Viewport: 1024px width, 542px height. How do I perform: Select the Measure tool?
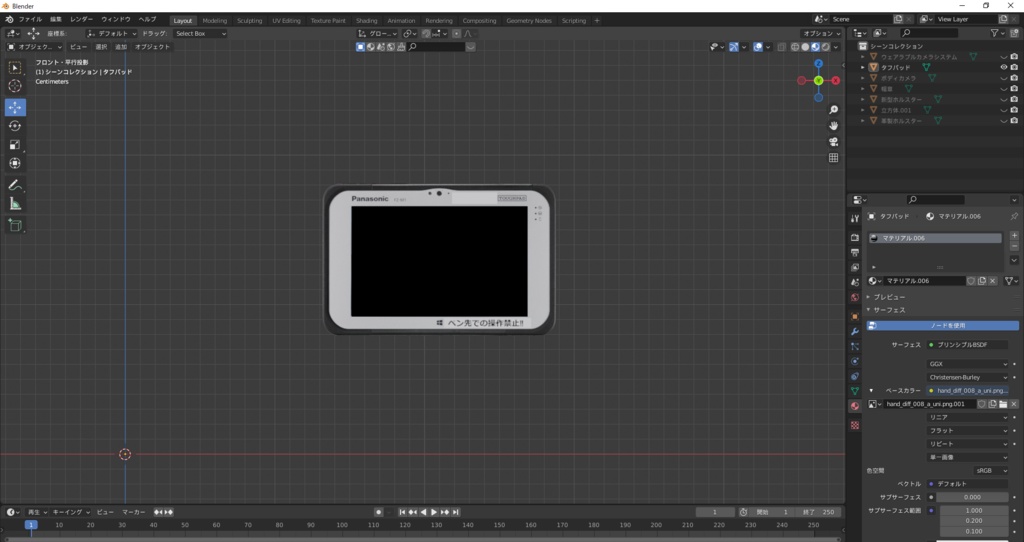point(15,204)
